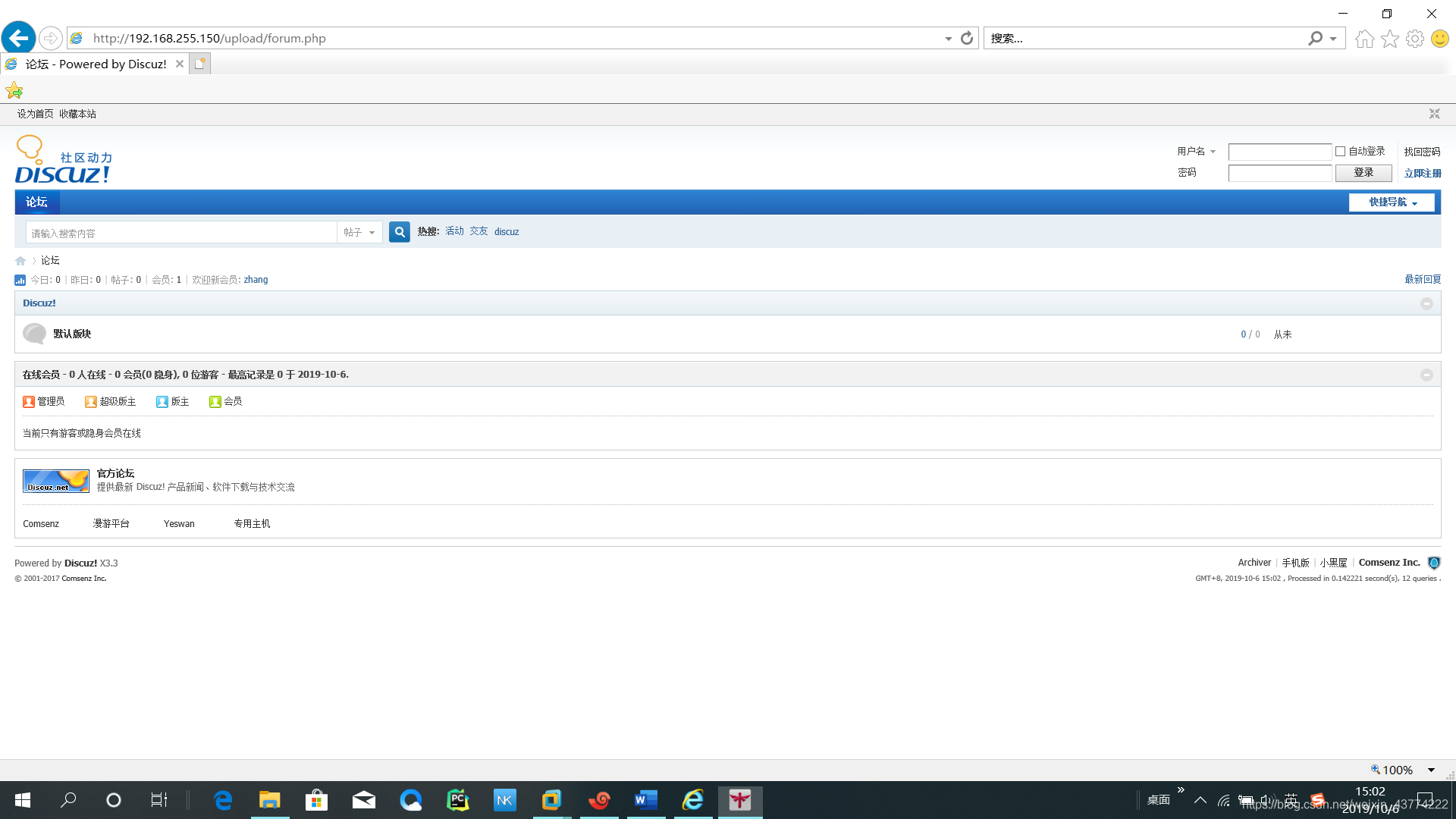
Task: Click the Discuz.net official forum banner
Action: pos(56,481)
